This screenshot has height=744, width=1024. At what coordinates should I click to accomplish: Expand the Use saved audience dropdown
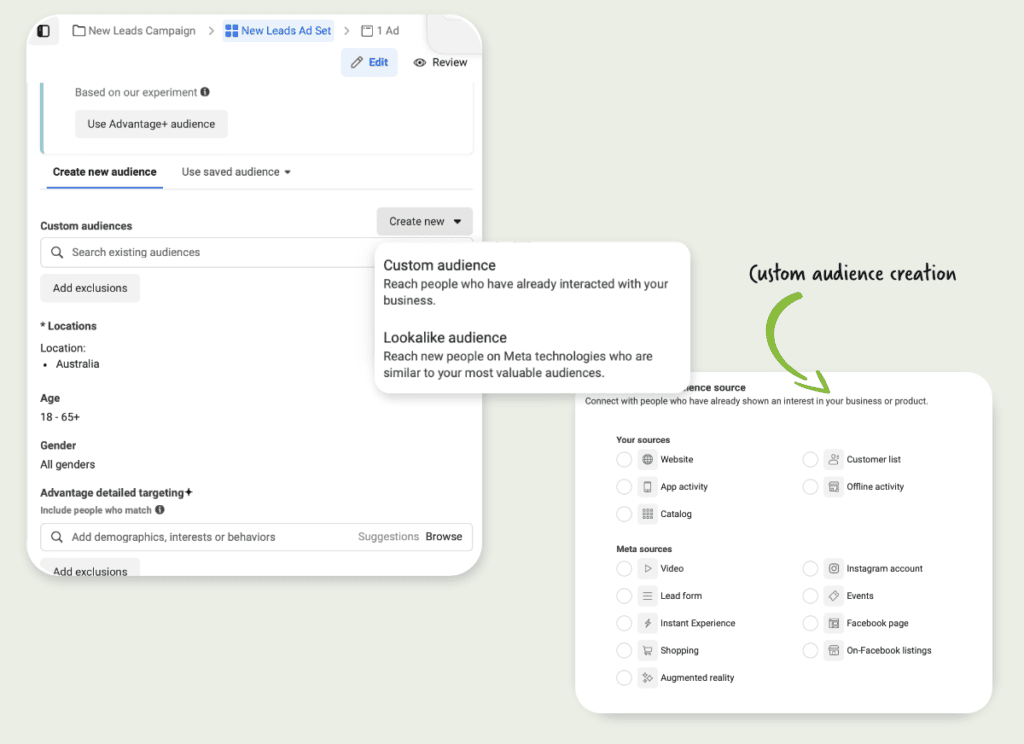(236, 172)
